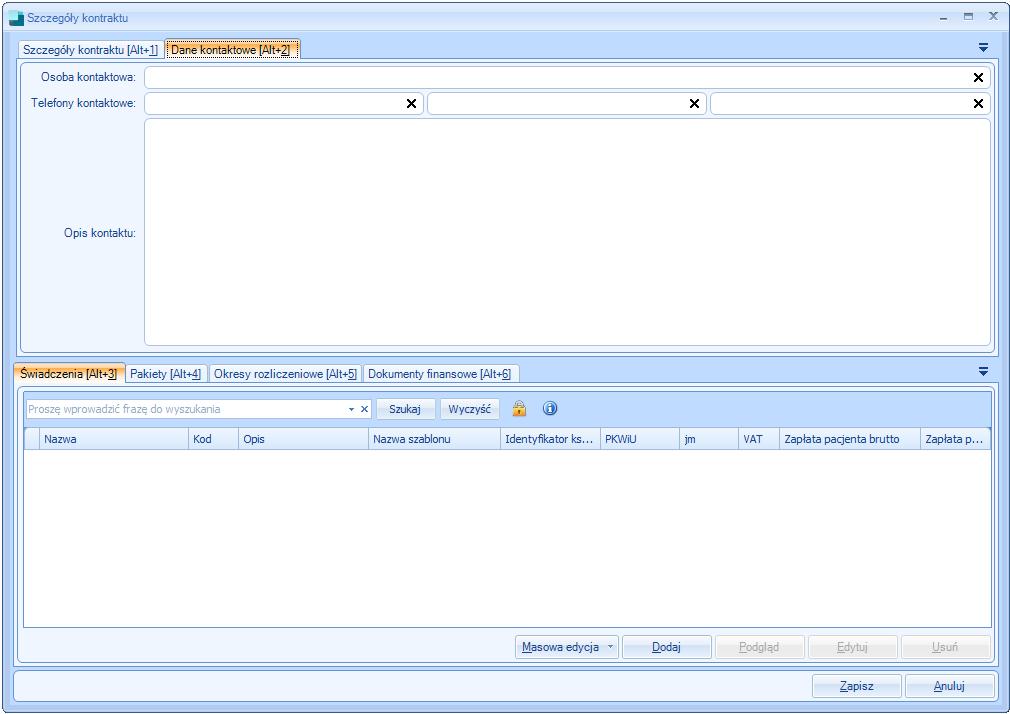
Task: Click the Dodaj button
Action: click(667, 647)
